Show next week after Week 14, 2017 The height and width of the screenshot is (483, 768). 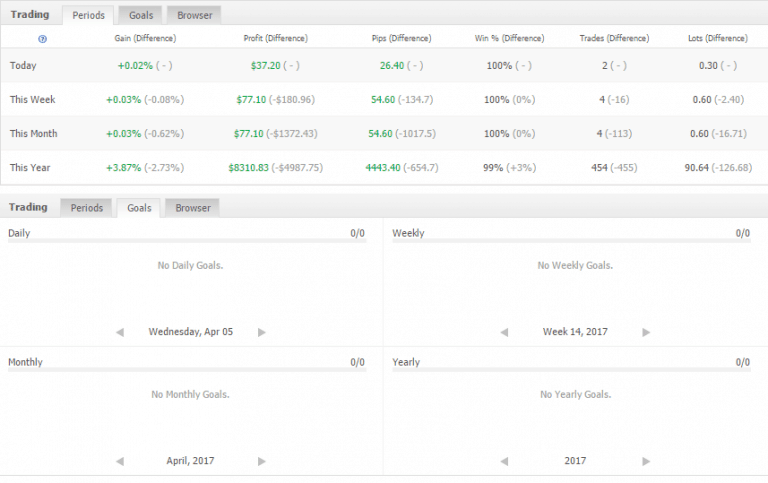tap(646, 331)
